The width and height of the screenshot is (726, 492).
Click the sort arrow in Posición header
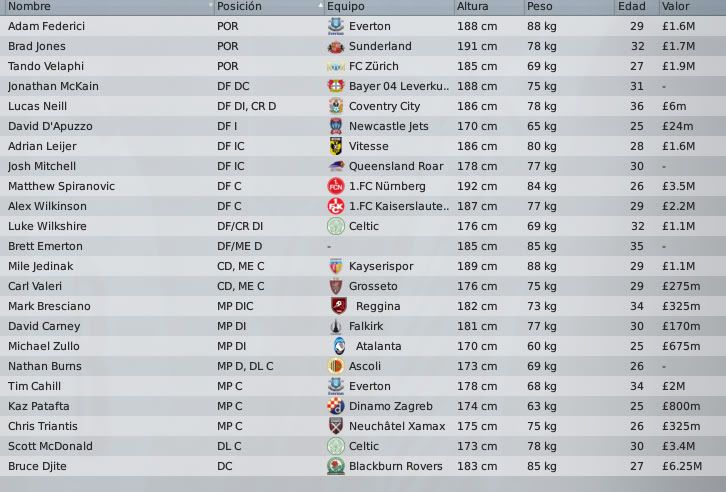click(319, 6)
